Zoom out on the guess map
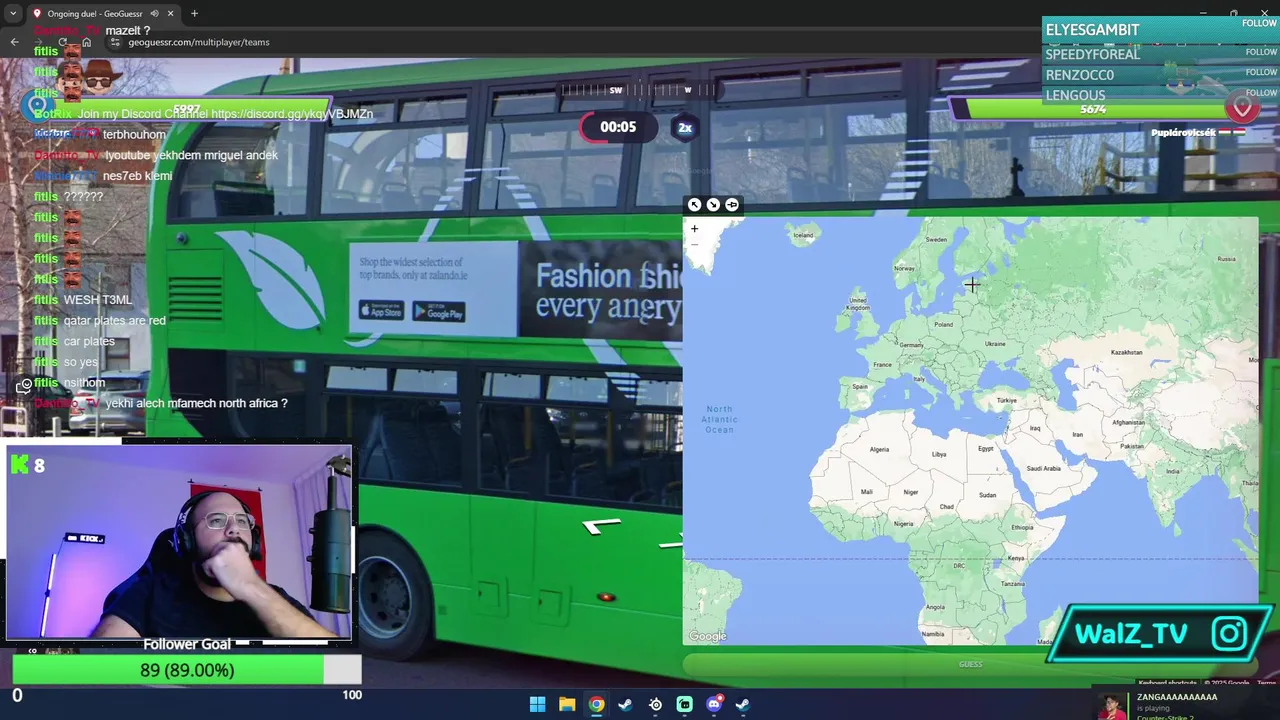Viewport: 1280px width, 720px height. pyautogui.click(x=694, y=245)
